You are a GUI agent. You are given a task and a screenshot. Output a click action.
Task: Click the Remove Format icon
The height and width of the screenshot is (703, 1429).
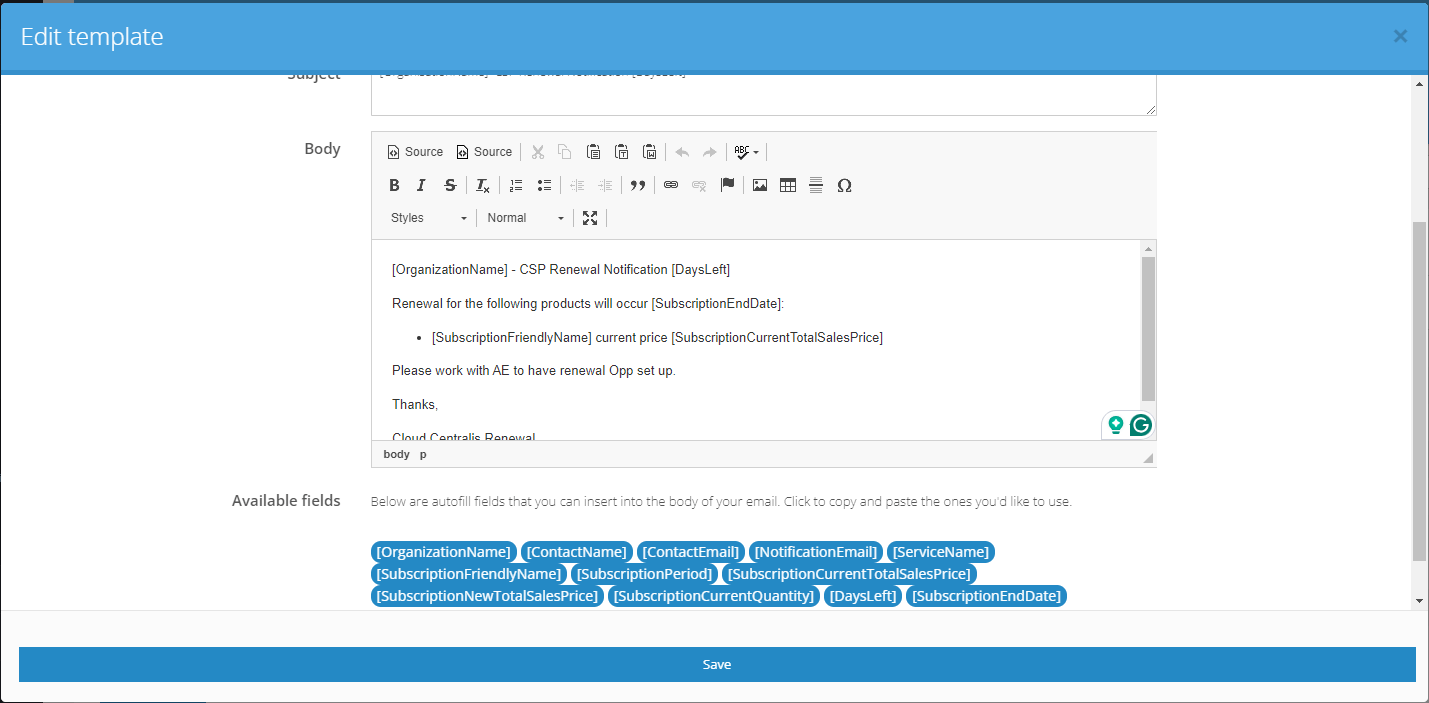(x=482, y=185)
